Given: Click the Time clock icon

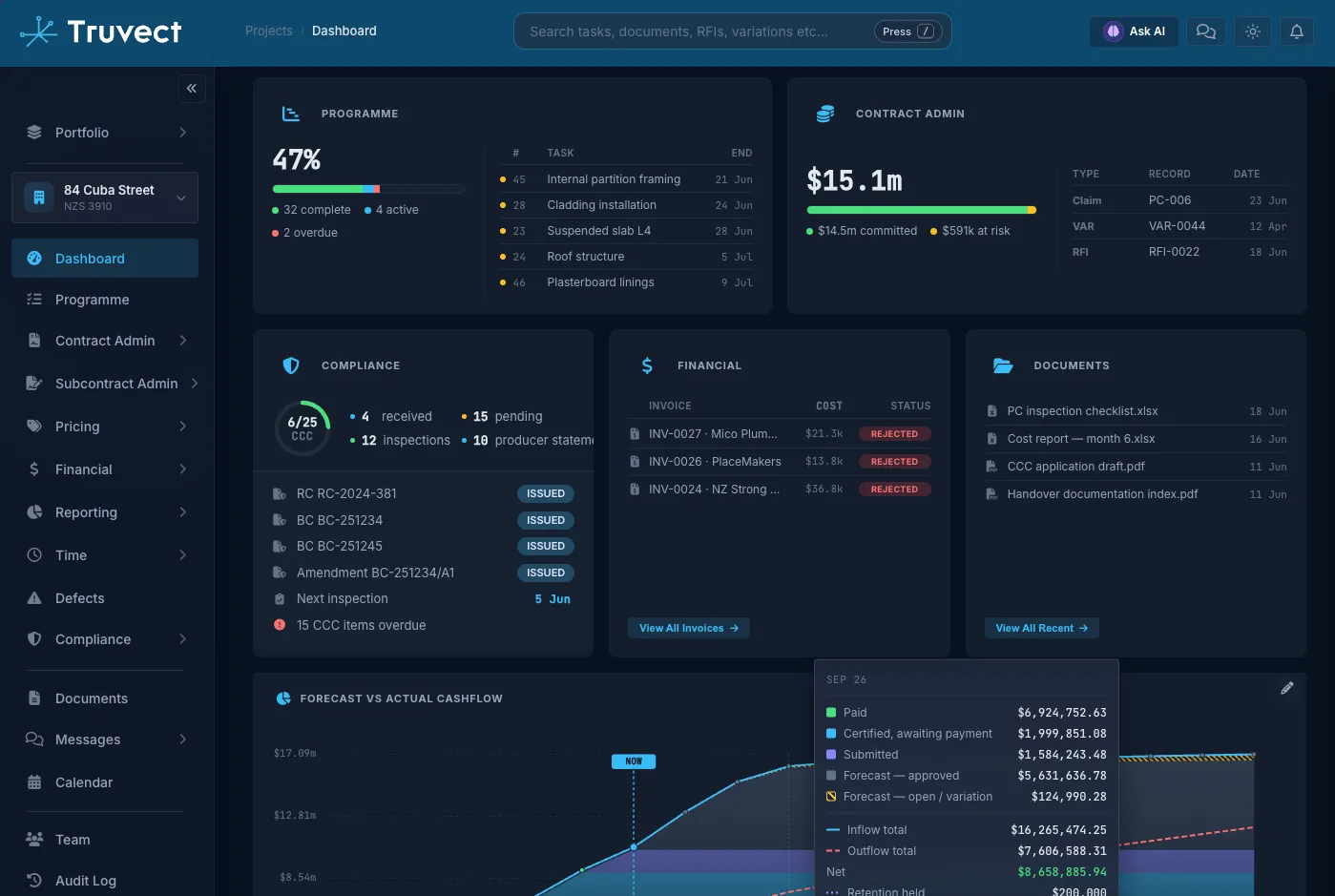Looking at the screenshot, I should [x=34, y=555].
